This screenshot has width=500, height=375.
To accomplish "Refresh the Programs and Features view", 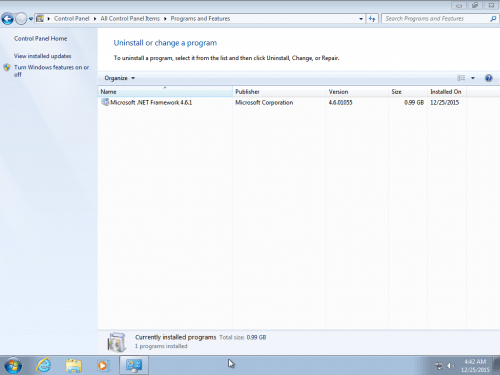I will pyautogui.click(x=372, y=19).
